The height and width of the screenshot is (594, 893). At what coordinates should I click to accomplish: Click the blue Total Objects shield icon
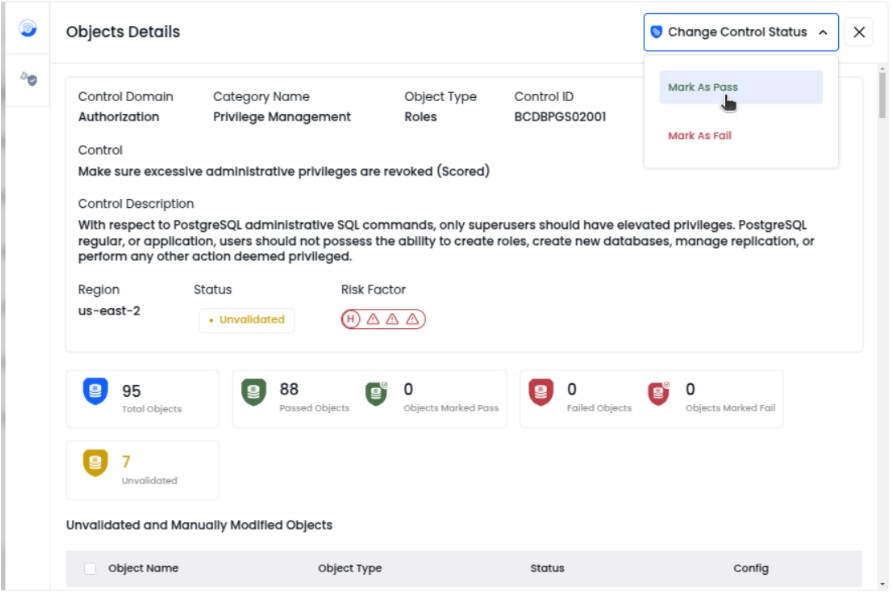coord(95,392)
